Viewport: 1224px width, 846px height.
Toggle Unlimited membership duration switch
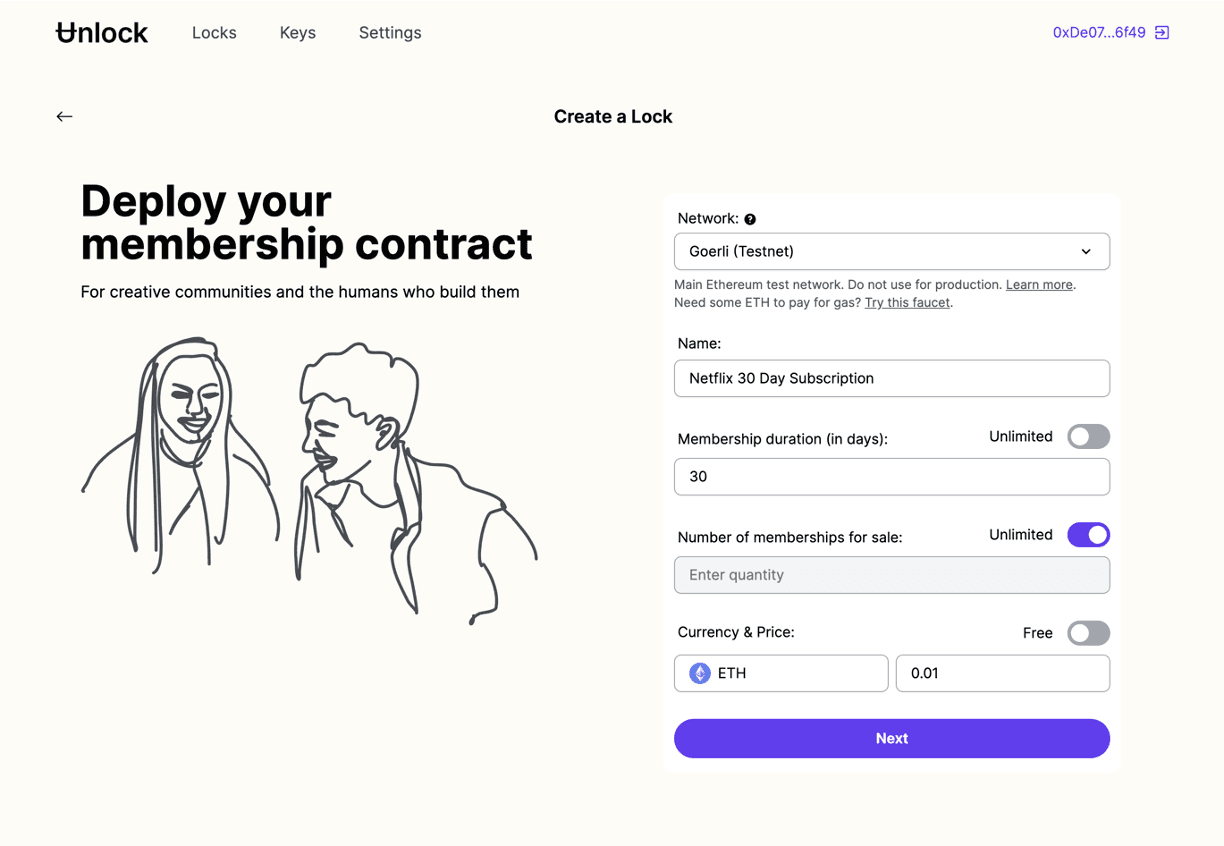tap(1088, 437)
